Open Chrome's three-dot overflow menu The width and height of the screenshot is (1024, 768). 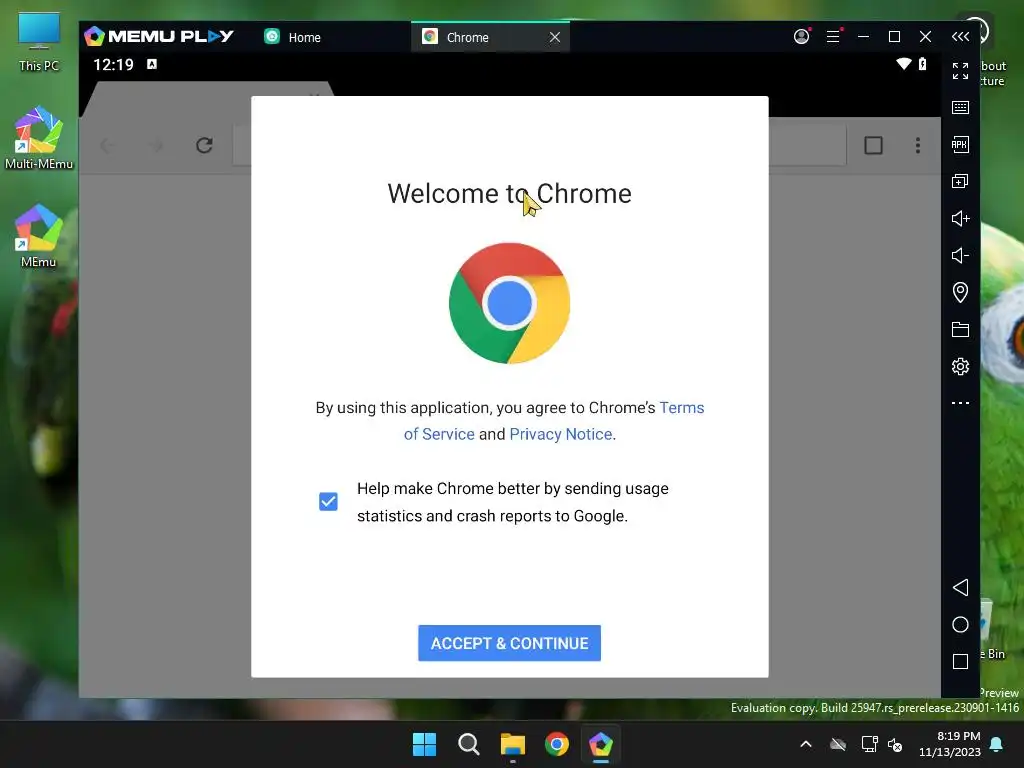(x=918, y=145)
